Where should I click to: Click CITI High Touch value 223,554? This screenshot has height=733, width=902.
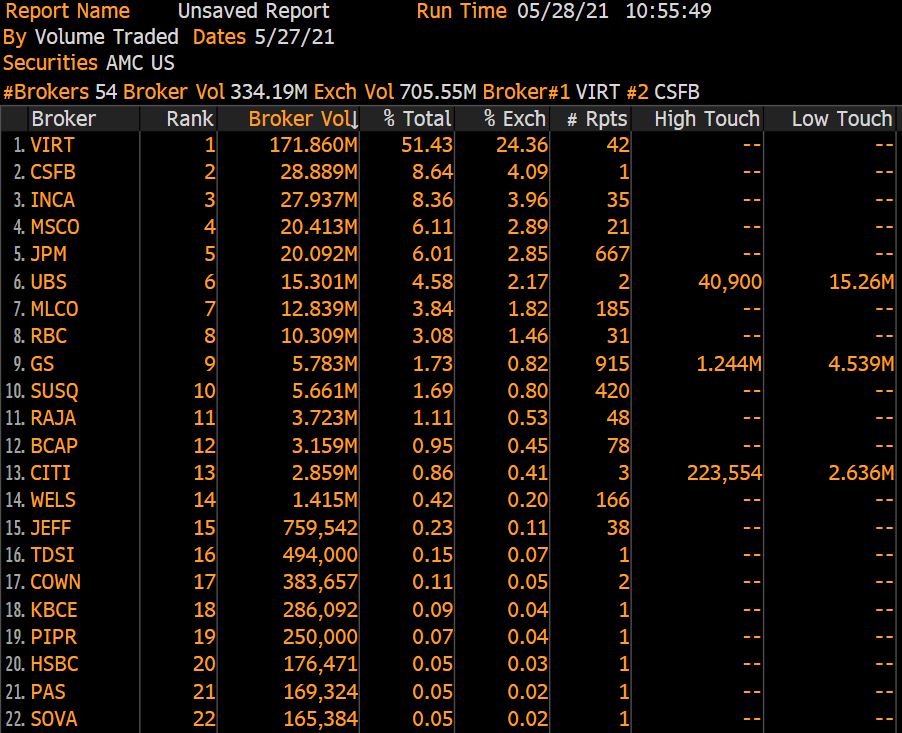point(725,472)
